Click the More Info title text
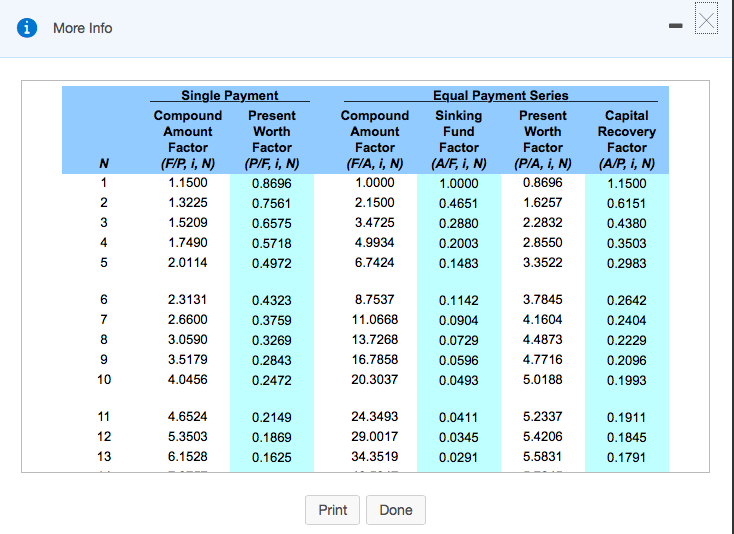This screenshot has height=534, width=734. 83,28
